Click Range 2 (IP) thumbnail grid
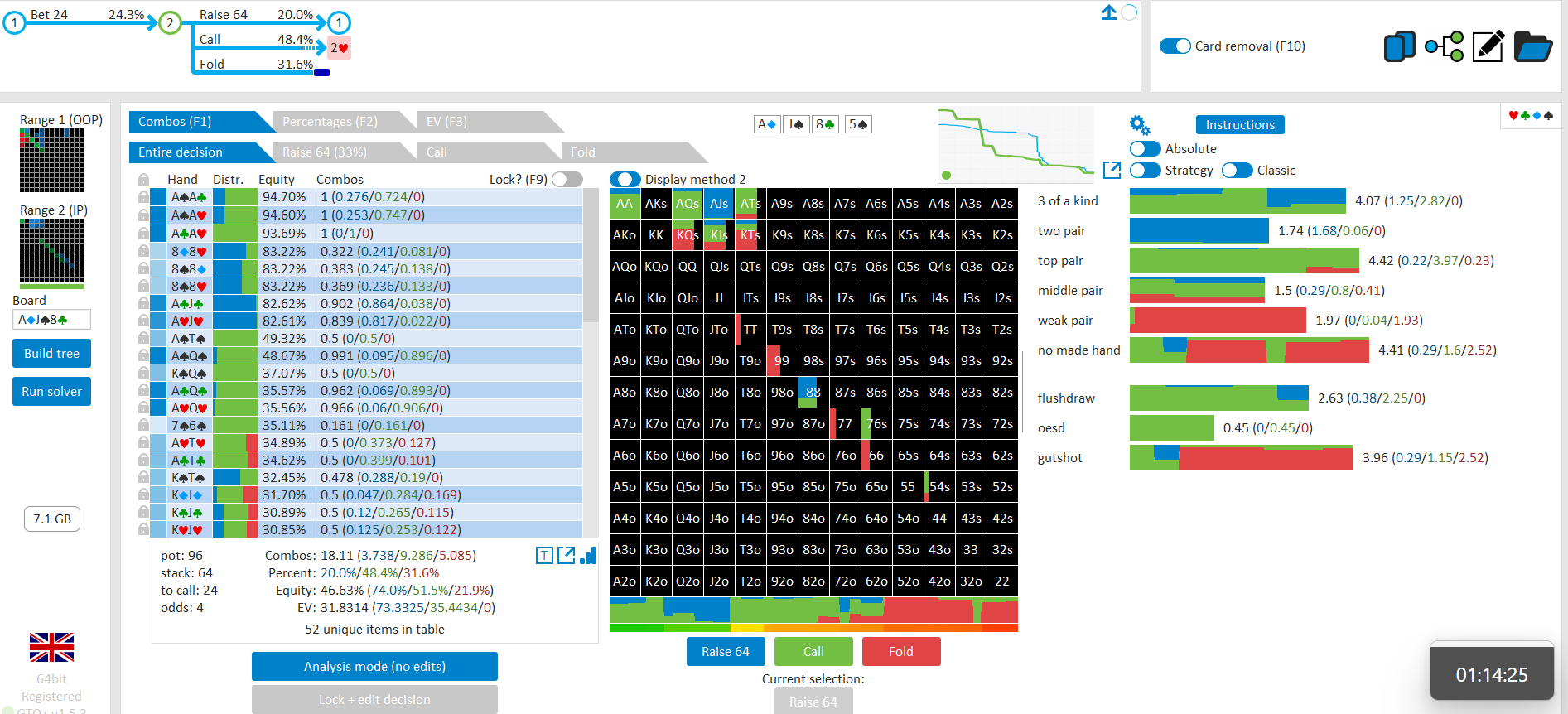The image size is (1568, 714). [51, 251]
